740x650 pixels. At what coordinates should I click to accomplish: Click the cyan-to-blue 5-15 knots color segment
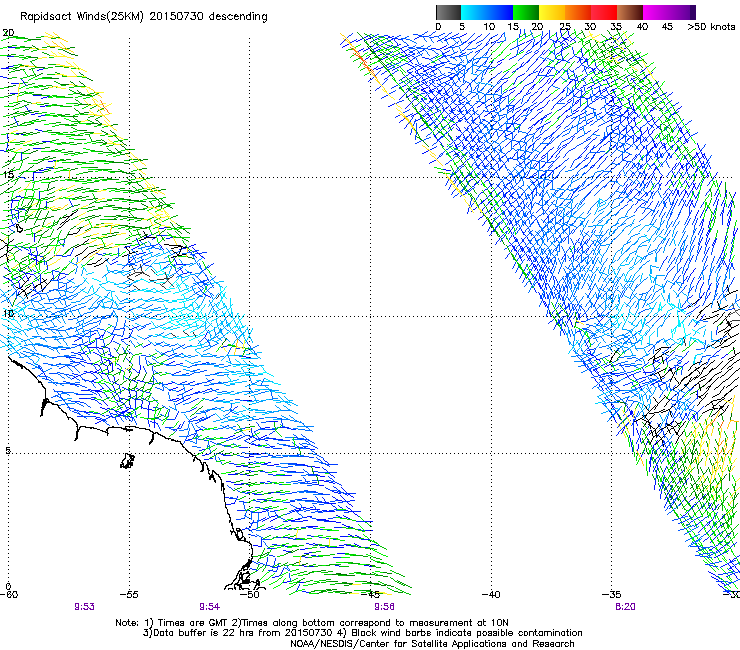[487, 12]
